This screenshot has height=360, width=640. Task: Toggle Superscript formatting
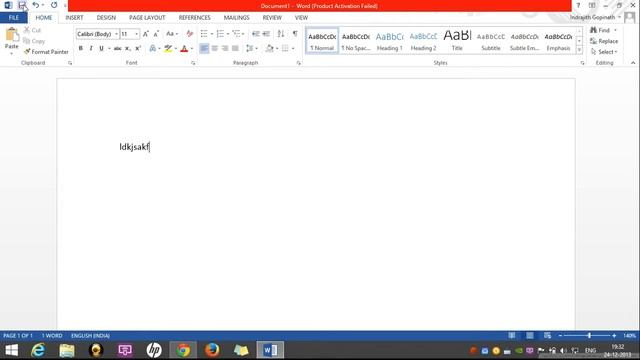(138, 48)
